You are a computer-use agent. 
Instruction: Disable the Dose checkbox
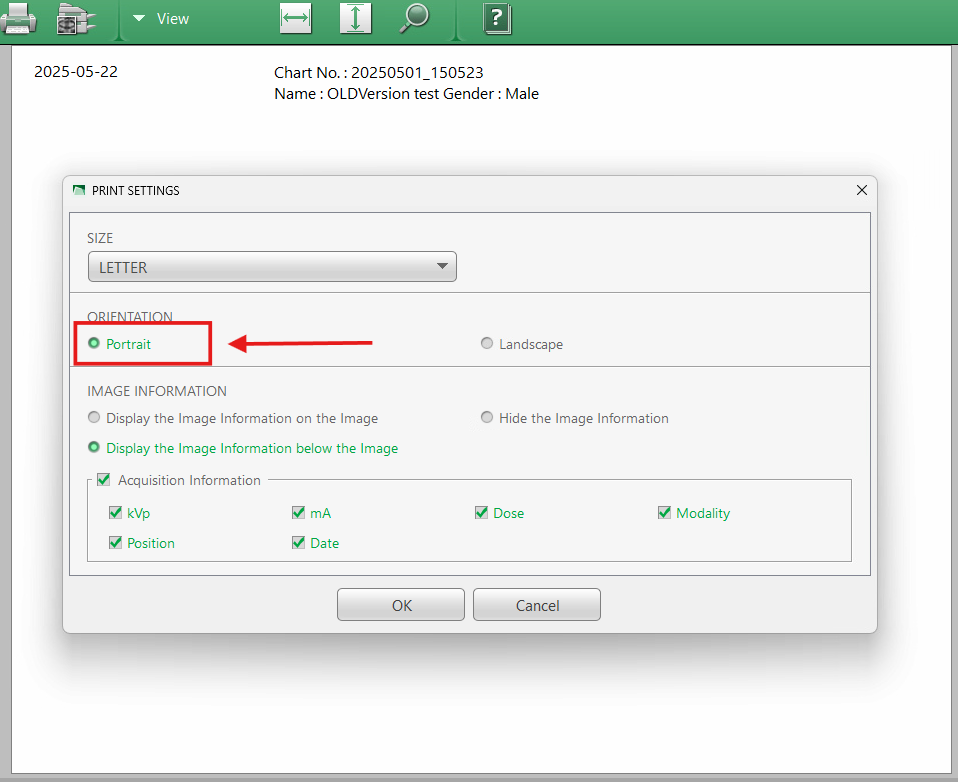pos(482,513)
